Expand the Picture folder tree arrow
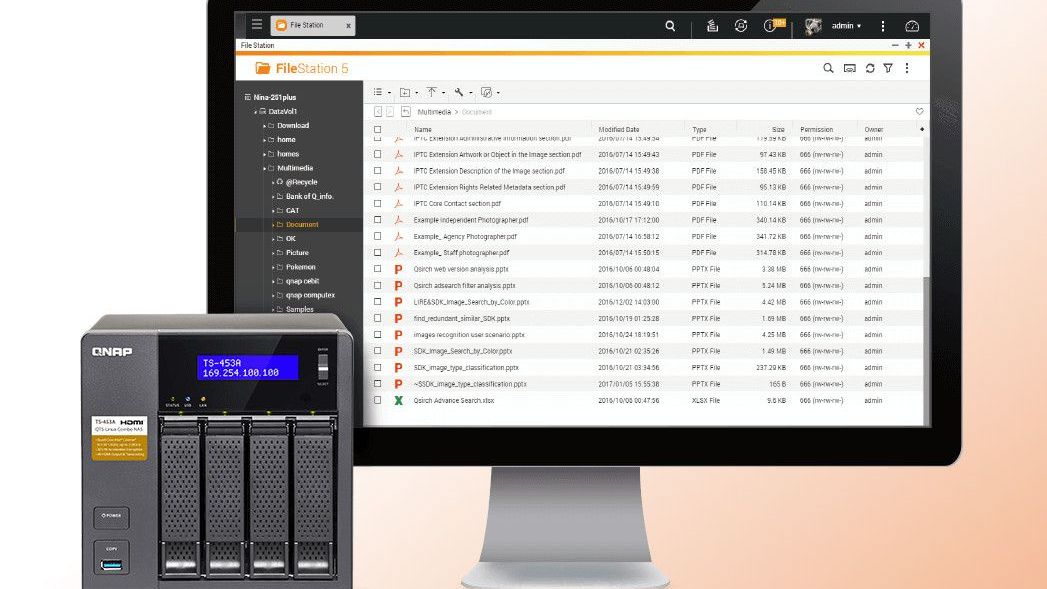This screenshot has width=1047, height=589. [x=273, y=252]
